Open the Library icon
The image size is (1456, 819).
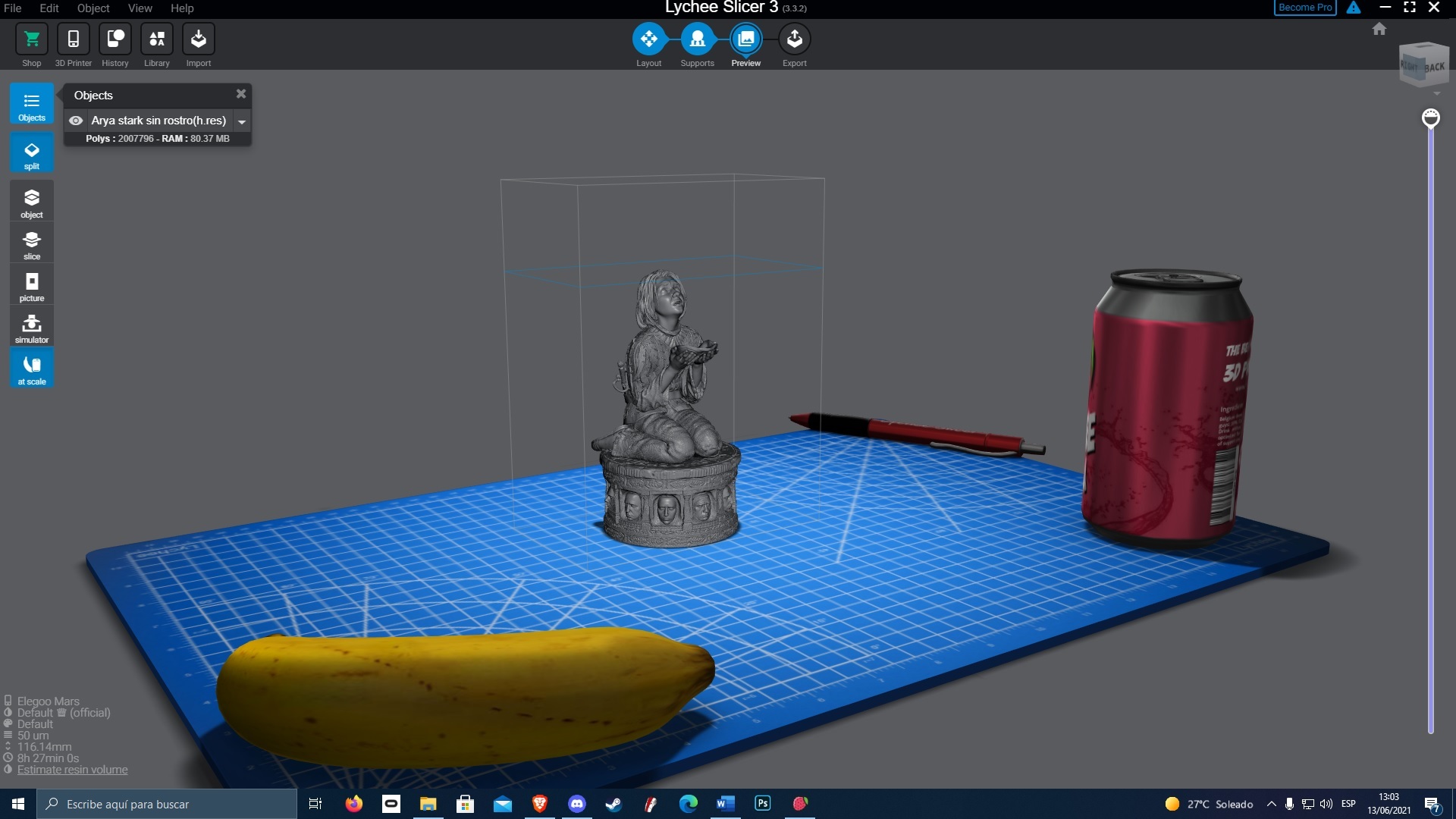(157, 39)
